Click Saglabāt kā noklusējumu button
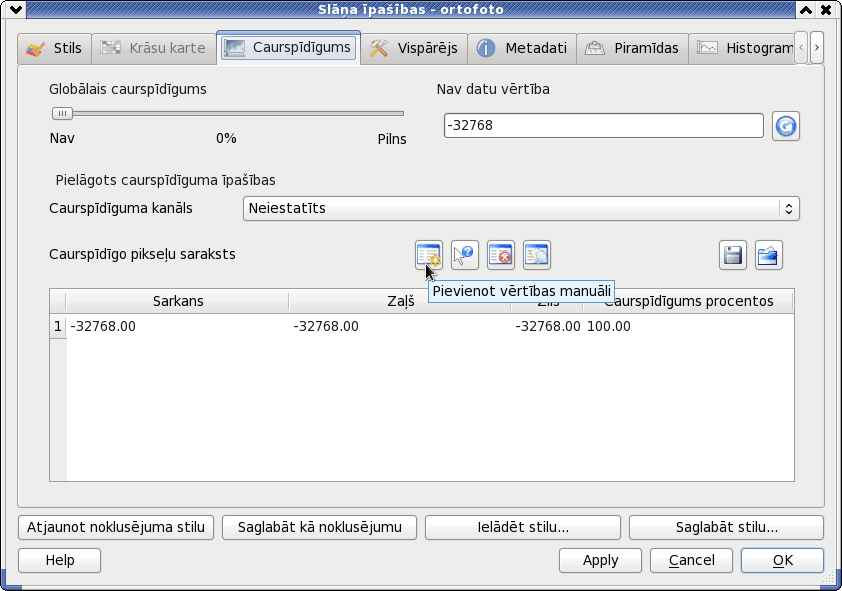 point(320,528)
